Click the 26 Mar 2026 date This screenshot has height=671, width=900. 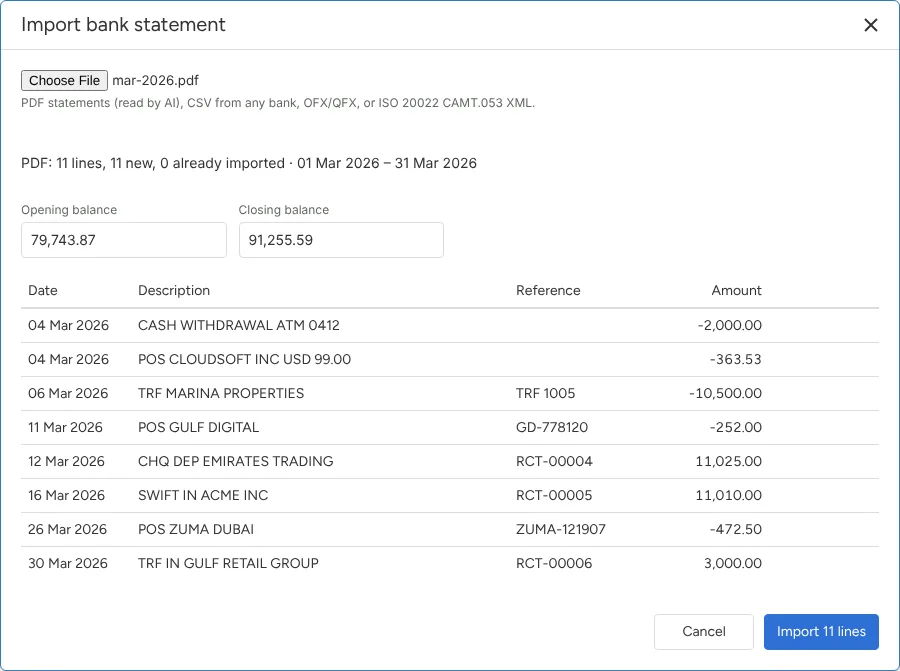68,529
